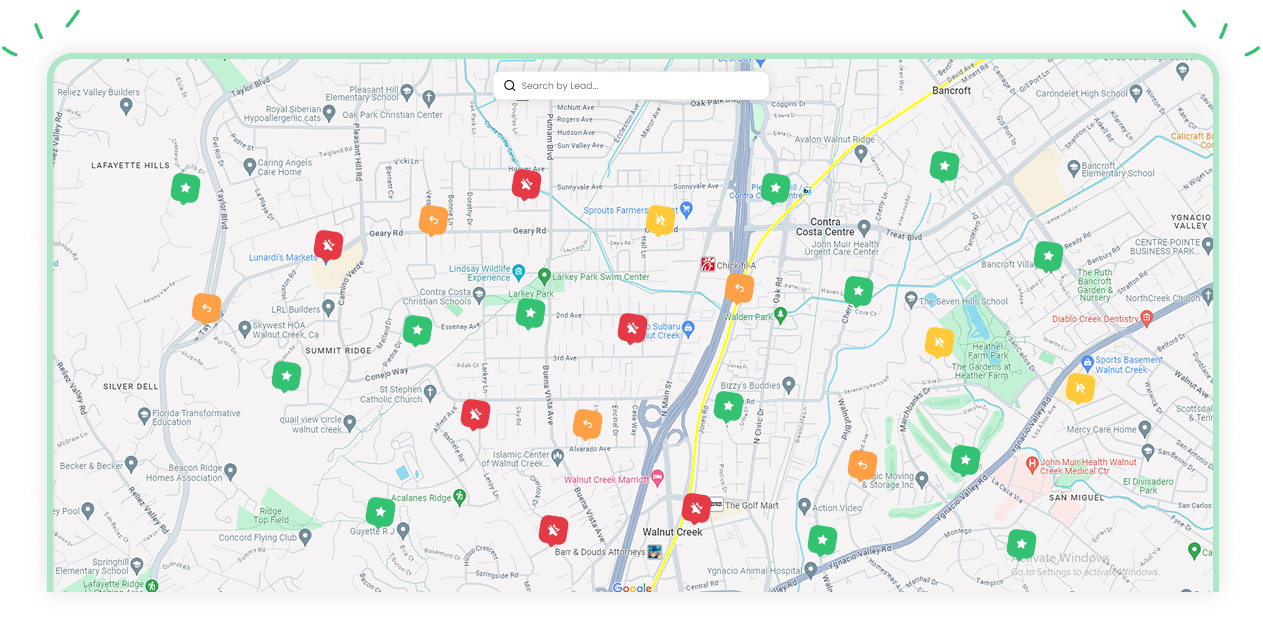Select green star marker near Lafayette Hills
The width and height of the screenshot is (1263, 618).
point(185,187)
